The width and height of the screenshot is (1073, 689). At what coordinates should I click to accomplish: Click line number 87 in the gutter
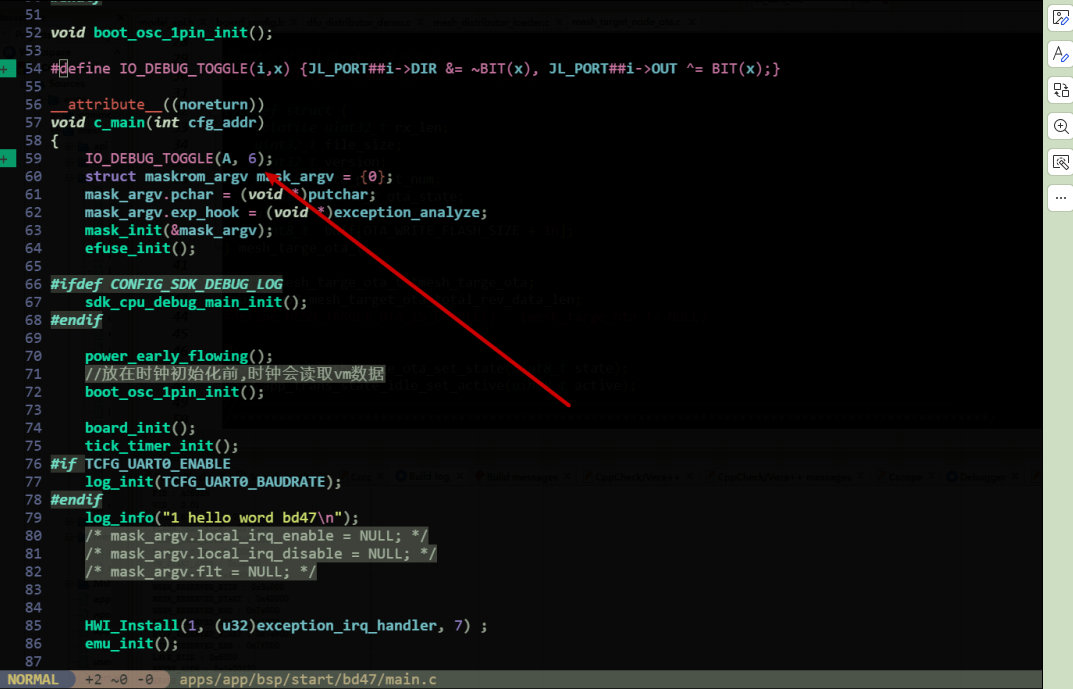(x=34, y=662)
